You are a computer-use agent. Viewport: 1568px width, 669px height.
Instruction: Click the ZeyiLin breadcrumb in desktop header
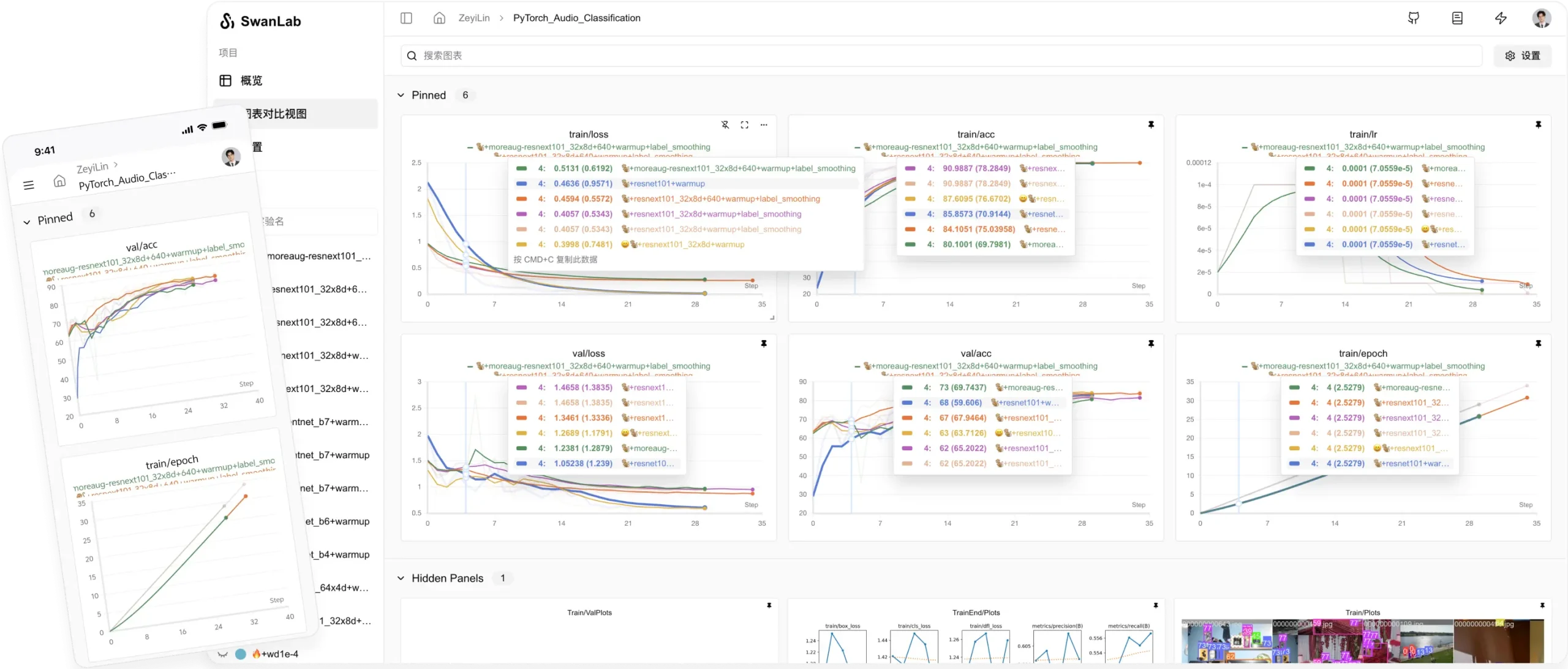click(x=474, y=18)
